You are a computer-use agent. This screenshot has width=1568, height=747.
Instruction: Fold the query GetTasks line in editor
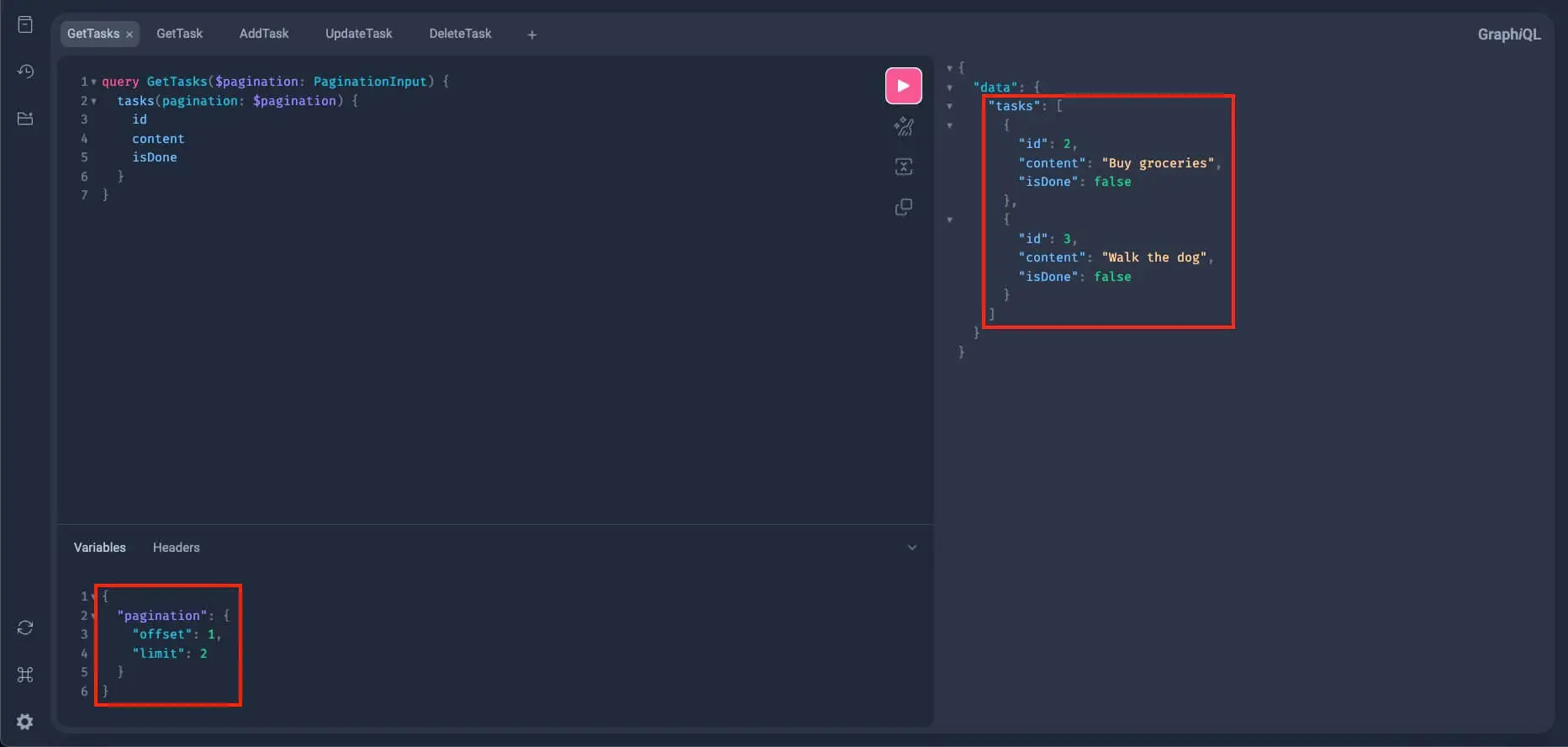pos(93,82)
